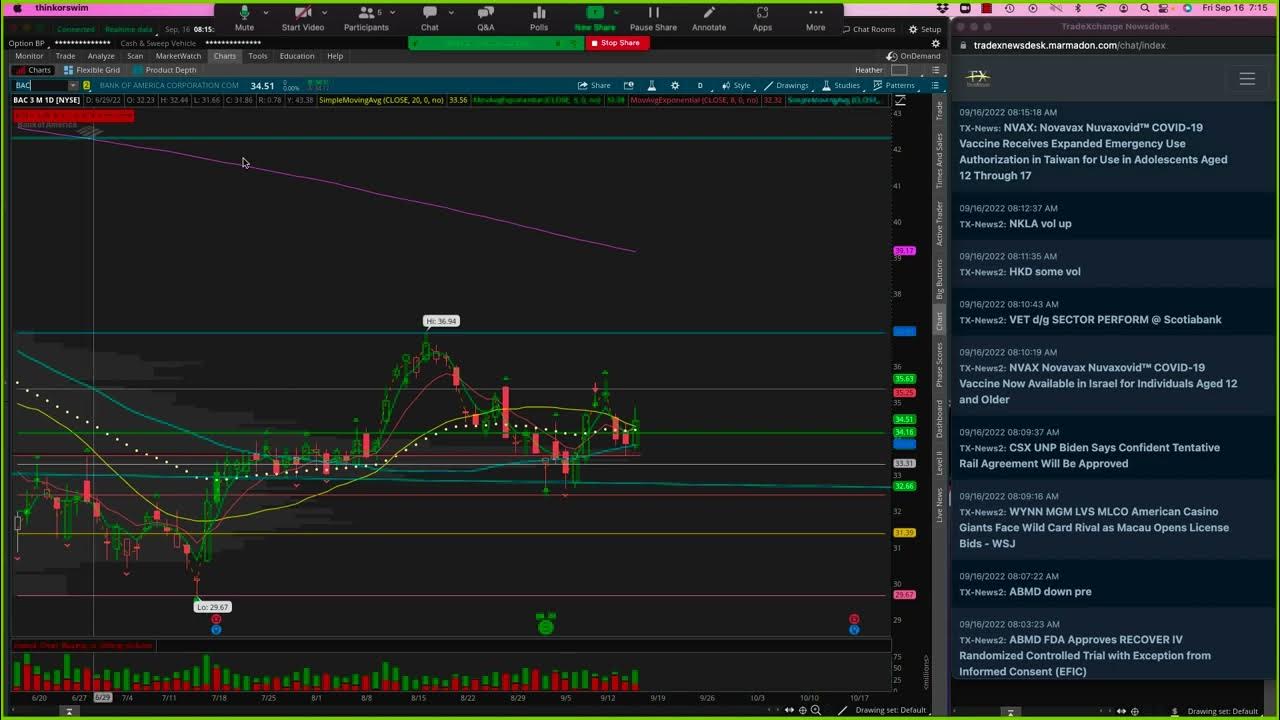Screen dimensions: 1280x720
Task: Open the Product Depth sub-tab
Action: click(165, 70)
